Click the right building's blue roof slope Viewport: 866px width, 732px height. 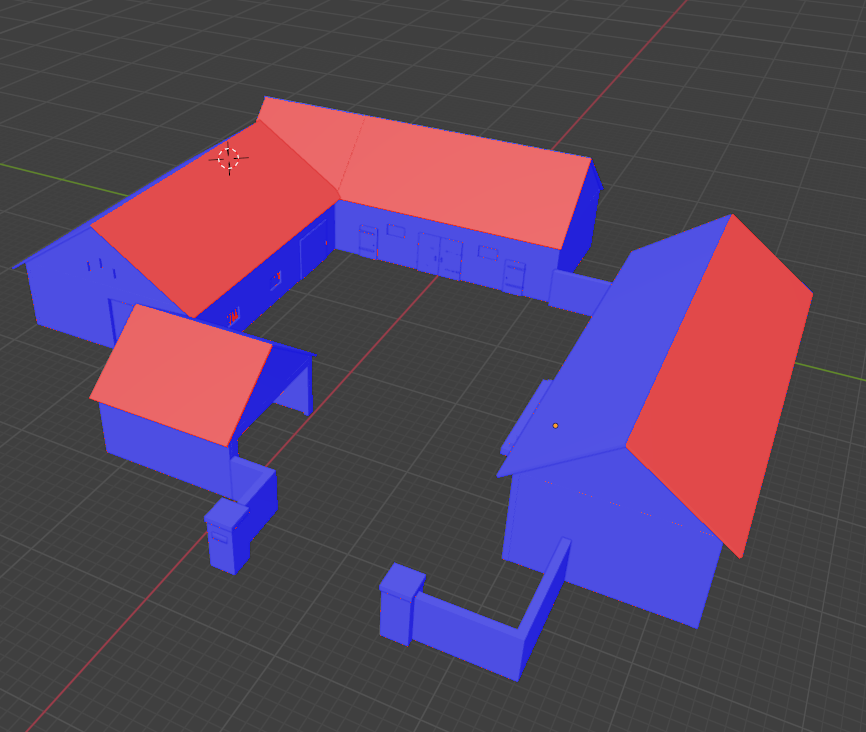click(x=614, y=345)
